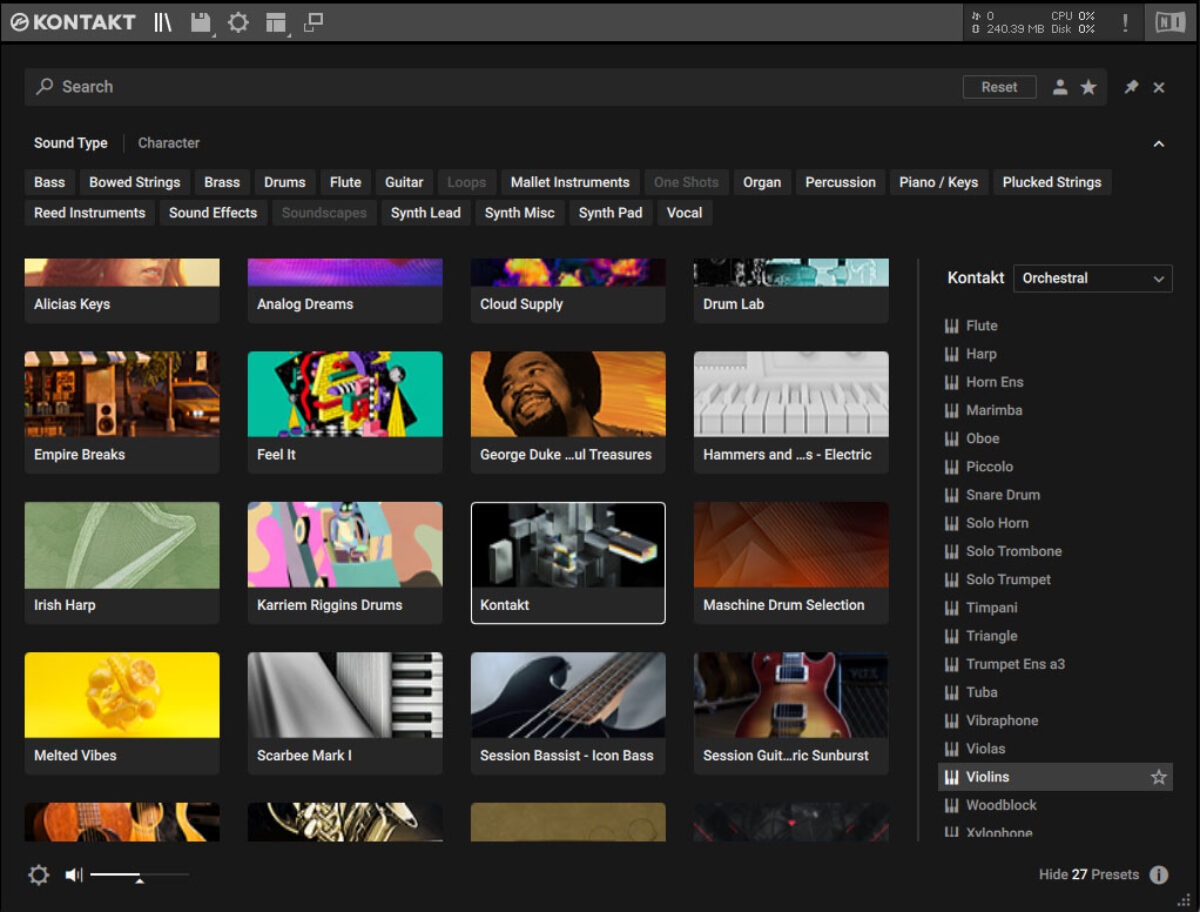Select the Piano / Keys tag

click(939, 182)
